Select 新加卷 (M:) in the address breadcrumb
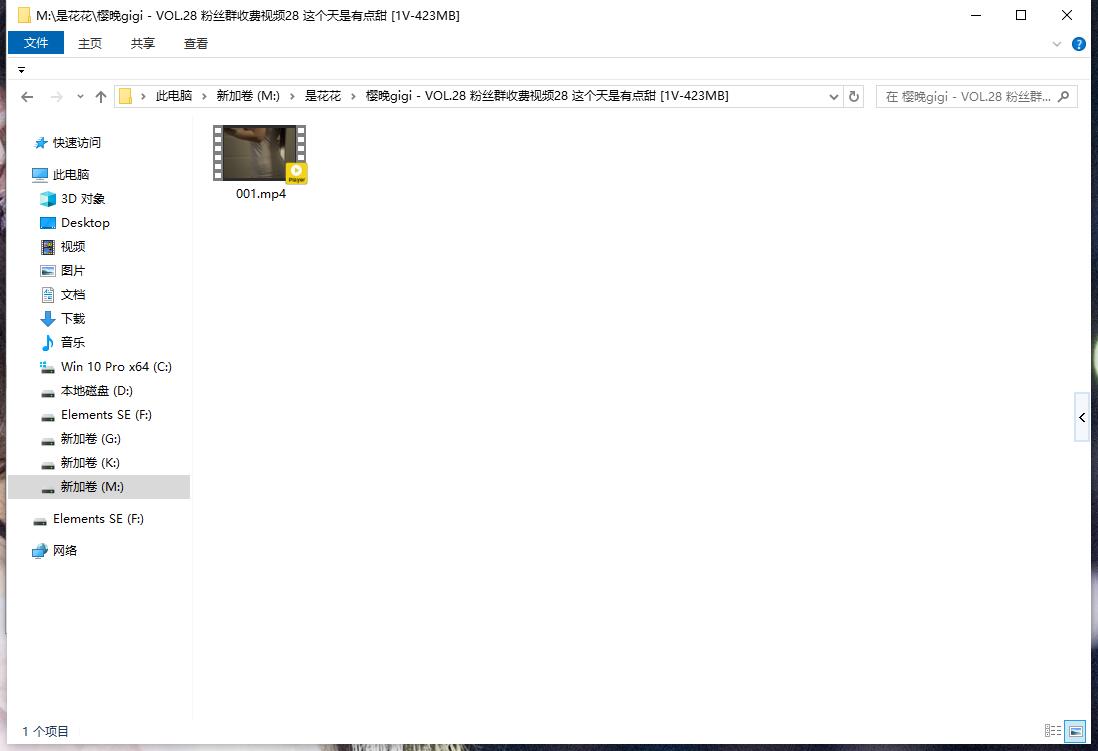This screenshot has height=751, width=1098. [x=248, y=96]
